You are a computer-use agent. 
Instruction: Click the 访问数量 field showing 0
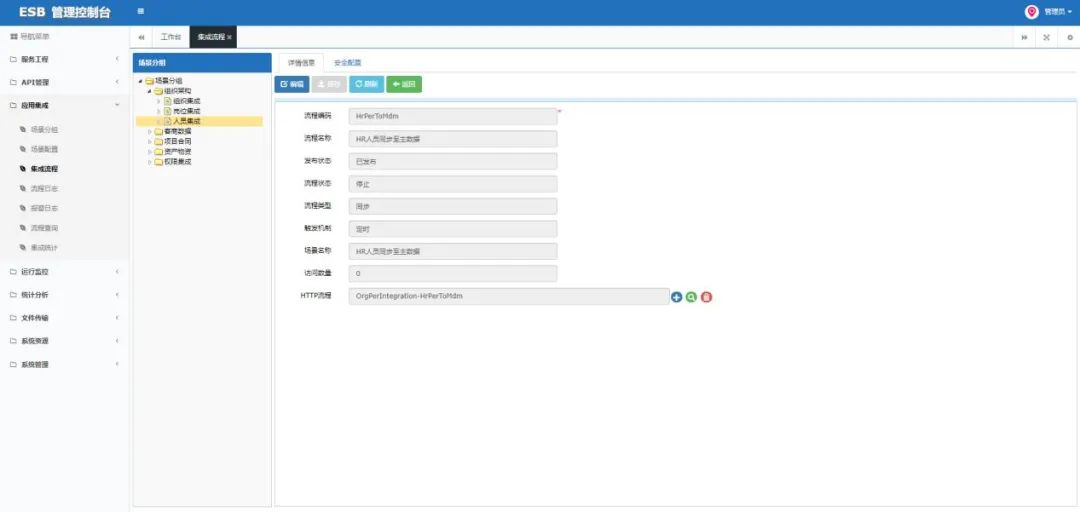tap(453, 274)
